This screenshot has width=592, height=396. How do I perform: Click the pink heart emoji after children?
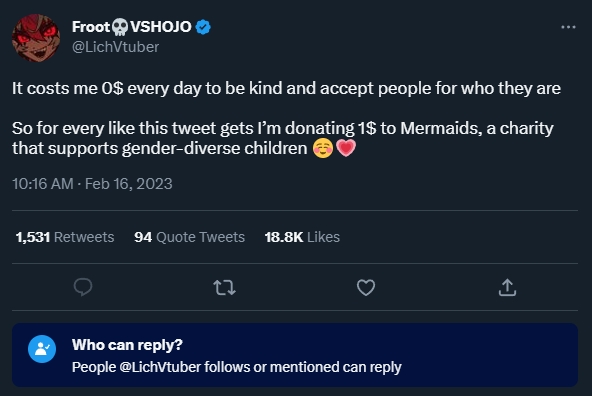point(346,148)
